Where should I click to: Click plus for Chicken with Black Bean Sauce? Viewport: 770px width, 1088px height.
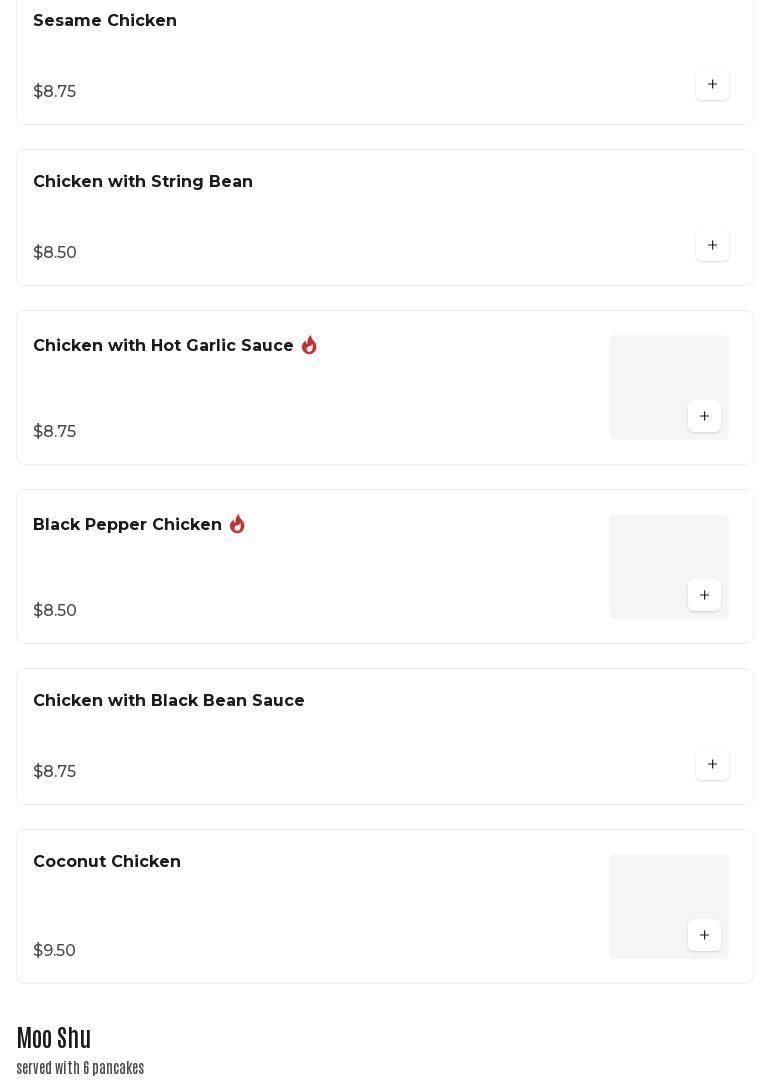tap(712, 764)
